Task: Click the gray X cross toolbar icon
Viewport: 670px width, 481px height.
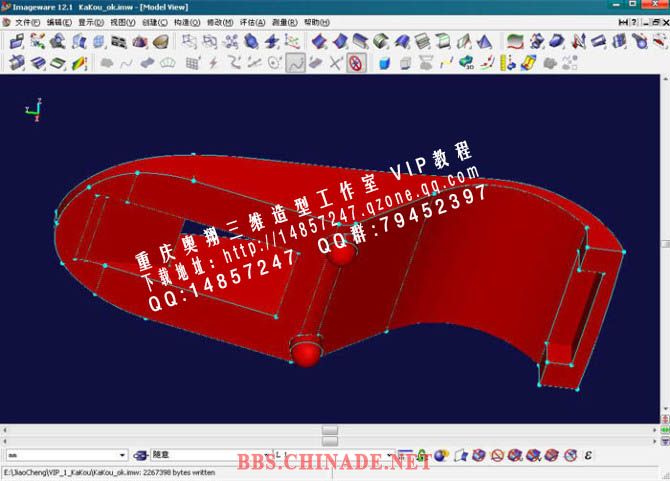Action: click(336, 63)
